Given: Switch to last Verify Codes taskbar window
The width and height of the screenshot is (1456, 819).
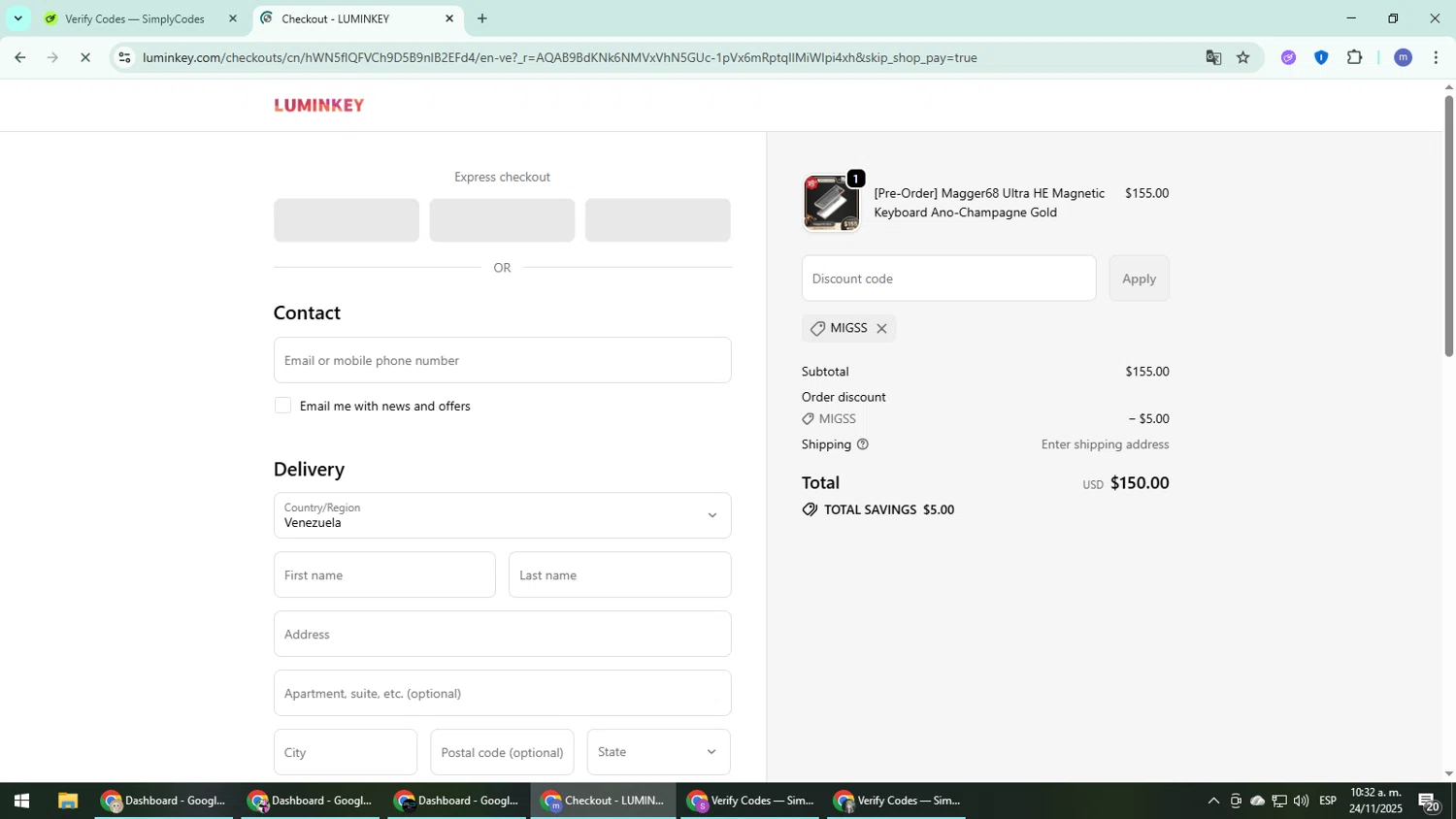Looking at the screenshot, I should tap(897, 802).
